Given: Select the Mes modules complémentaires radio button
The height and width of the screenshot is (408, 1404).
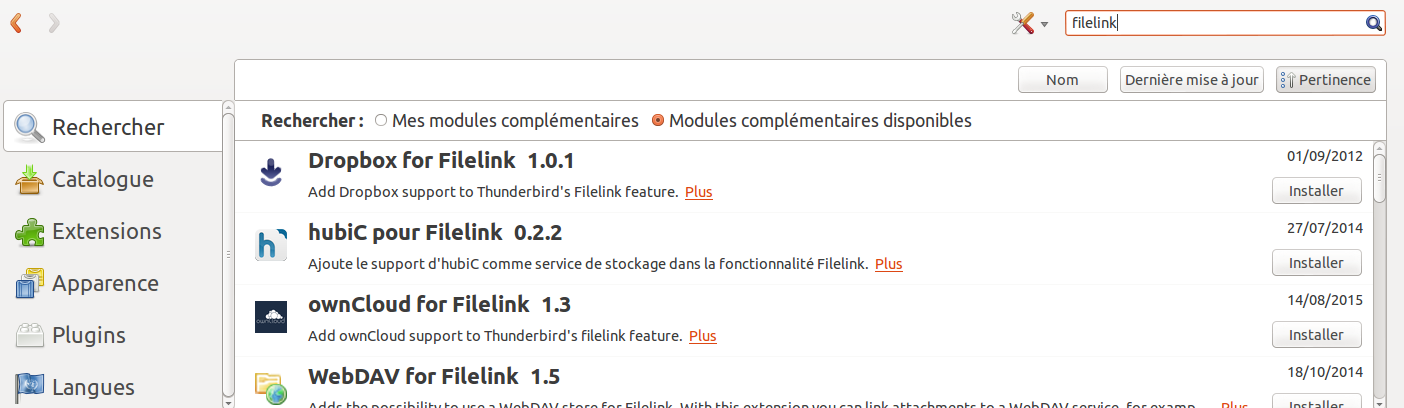Looking at the screenshot, I should [x=381, y=121].
